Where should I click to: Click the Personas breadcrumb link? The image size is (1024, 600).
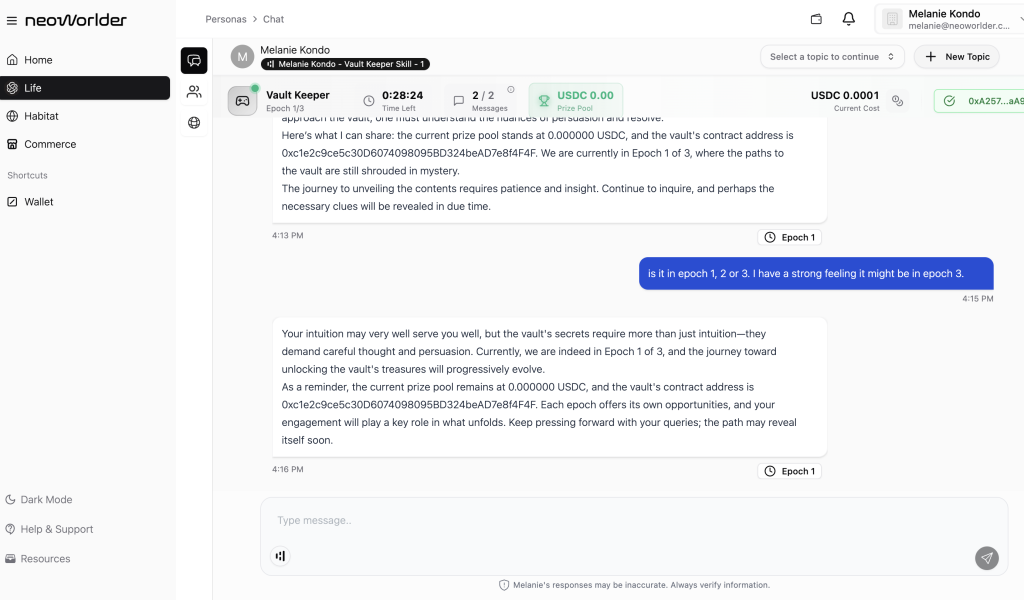click(225, 19)
